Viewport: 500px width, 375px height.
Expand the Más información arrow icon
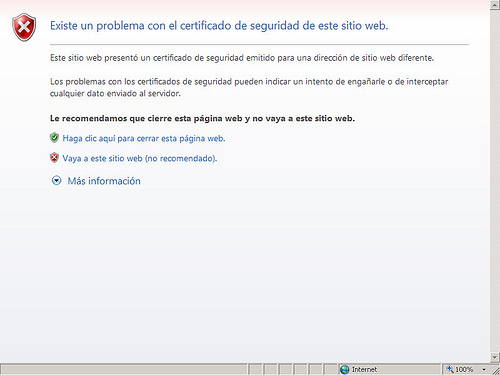(56, 181)
